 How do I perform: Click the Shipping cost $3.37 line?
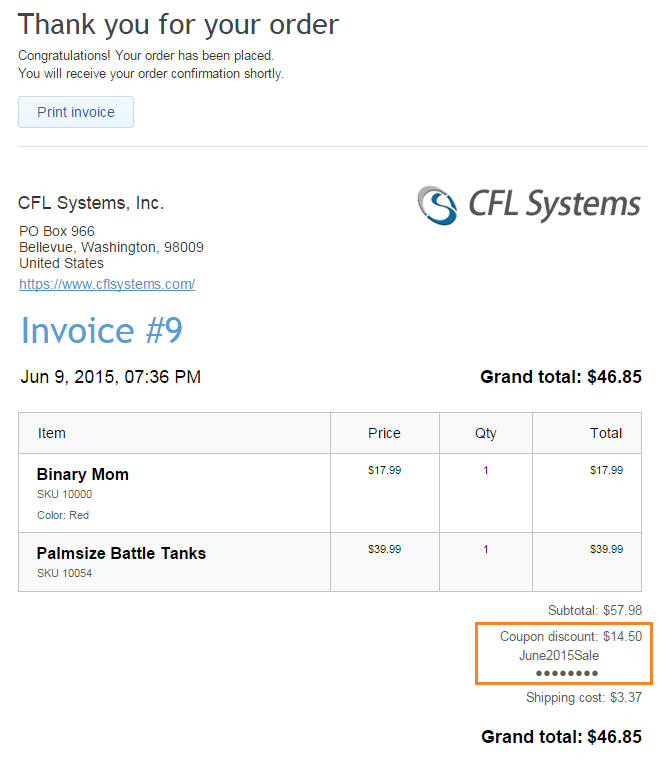584,697
